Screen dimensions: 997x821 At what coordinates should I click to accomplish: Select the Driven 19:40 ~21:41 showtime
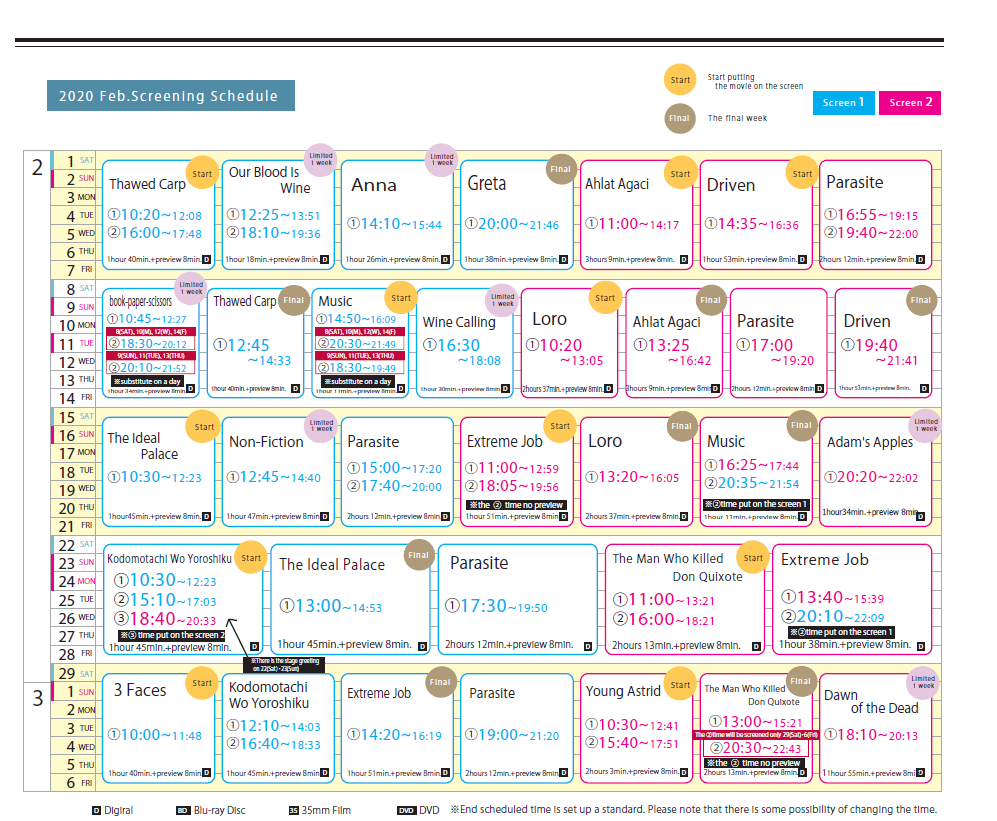879,352
